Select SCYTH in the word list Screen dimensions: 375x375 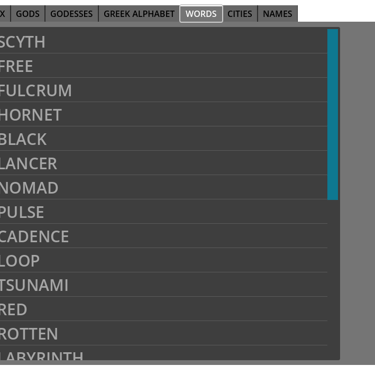[163, 41]
